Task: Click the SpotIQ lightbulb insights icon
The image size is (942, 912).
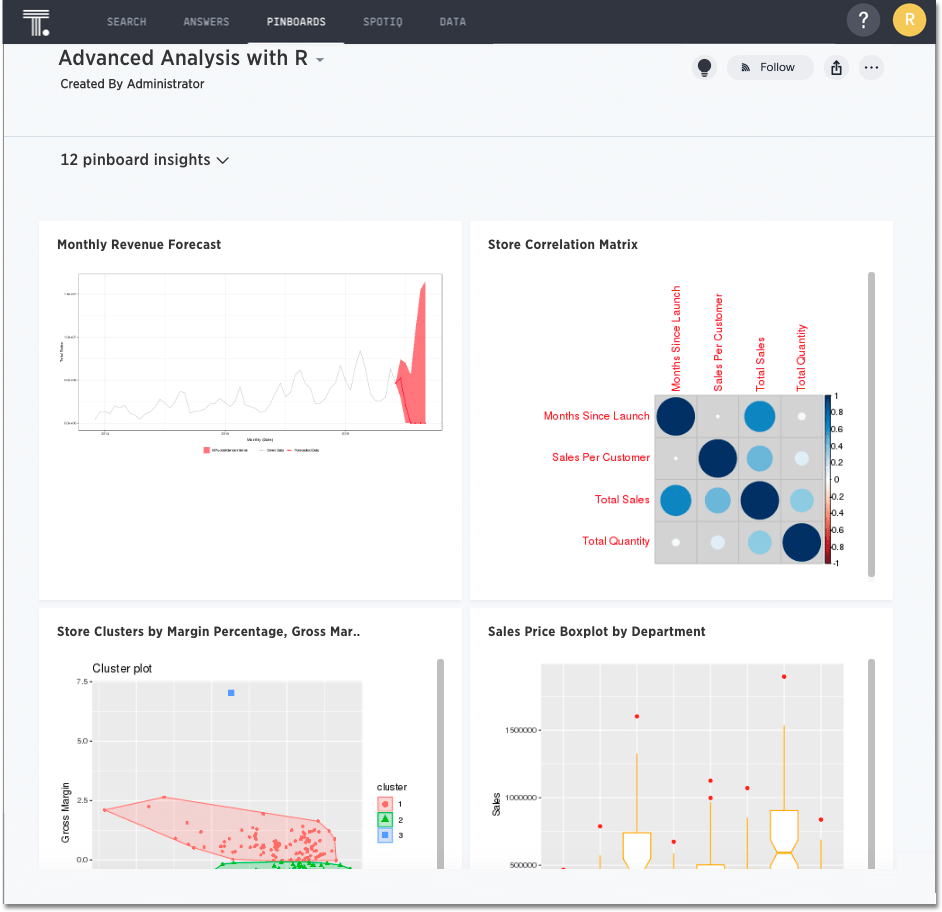Action: (704, 67)
